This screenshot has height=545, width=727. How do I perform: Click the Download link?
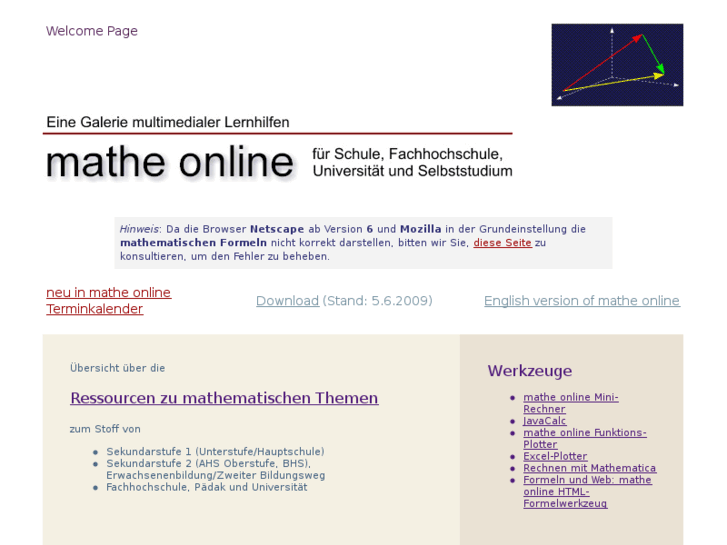(287, 301)
